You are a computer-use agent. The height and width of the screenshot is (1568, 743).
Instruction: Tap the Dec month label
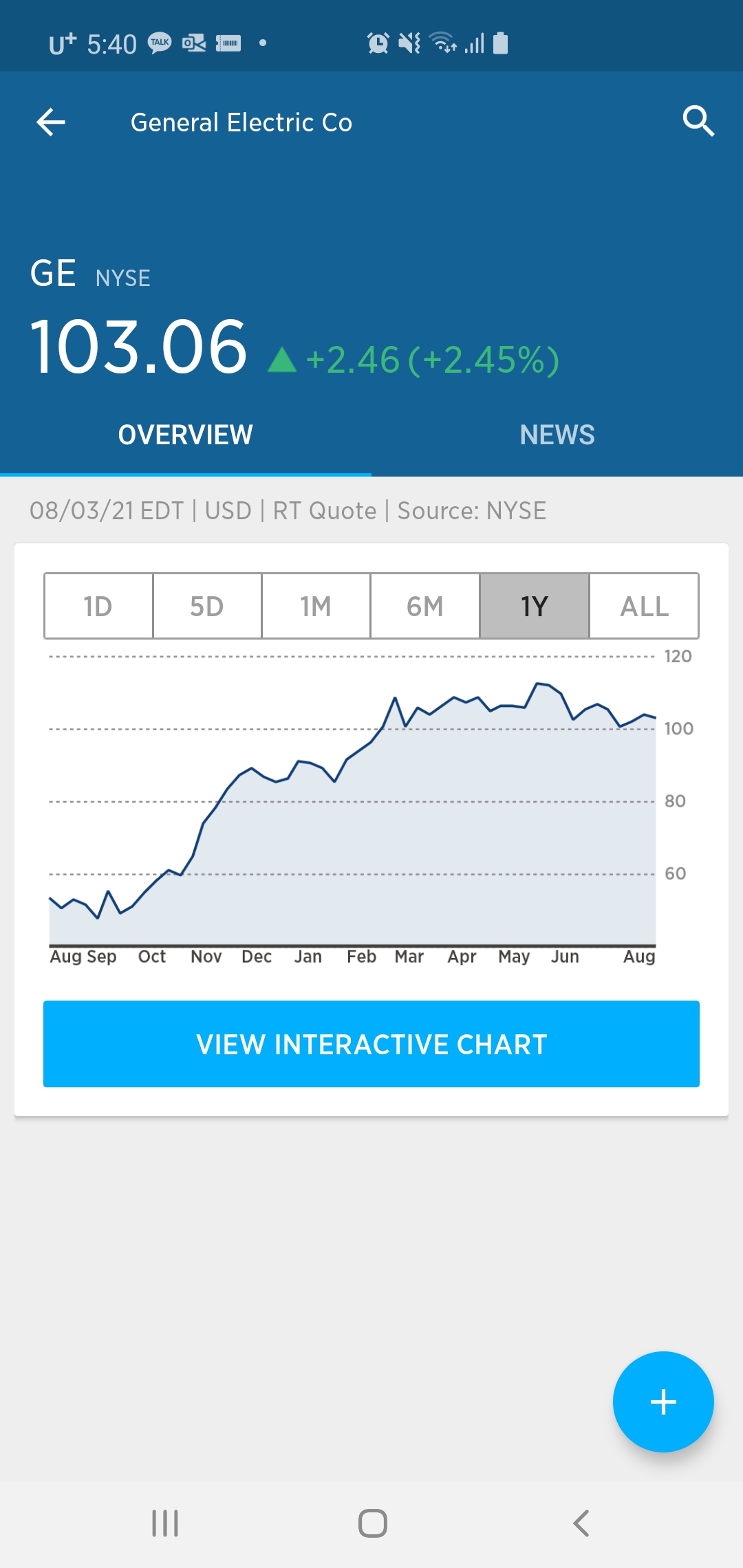[x=257, y=957]
